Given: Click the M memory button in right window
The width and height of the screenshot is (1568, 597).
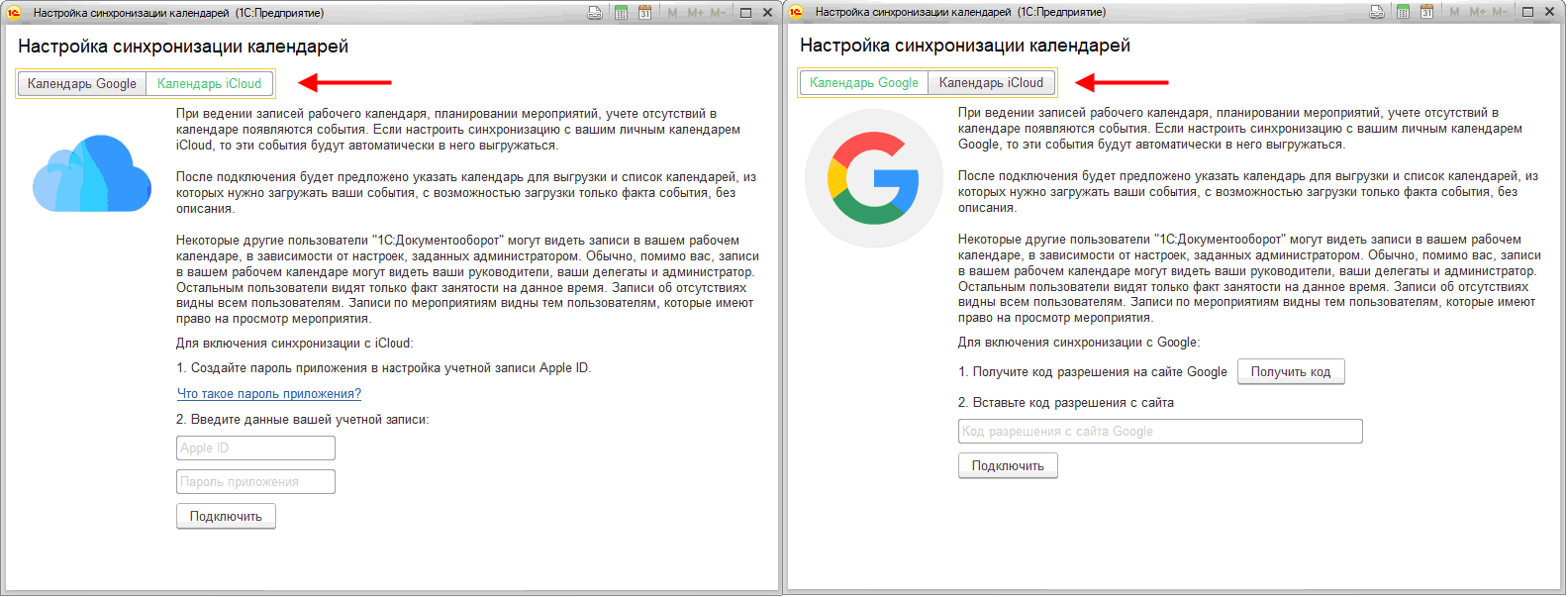Looking at the screenshot, I should pyautogui.click(x=1454, y=12).
